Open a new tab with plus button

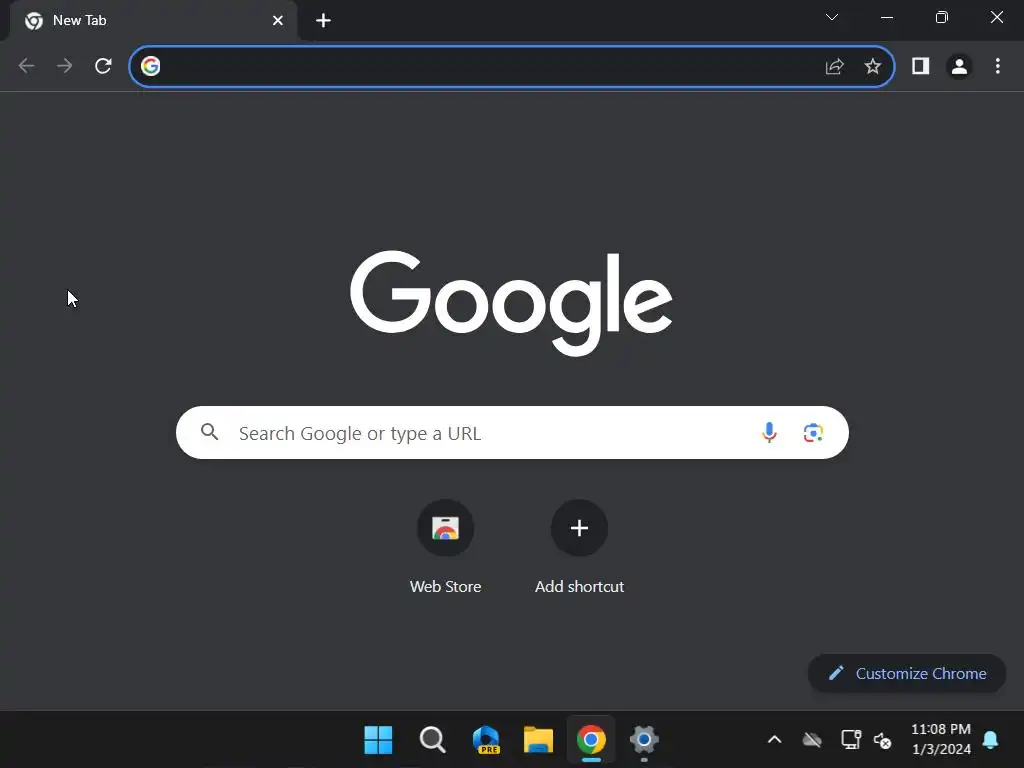tap(323, 20)
